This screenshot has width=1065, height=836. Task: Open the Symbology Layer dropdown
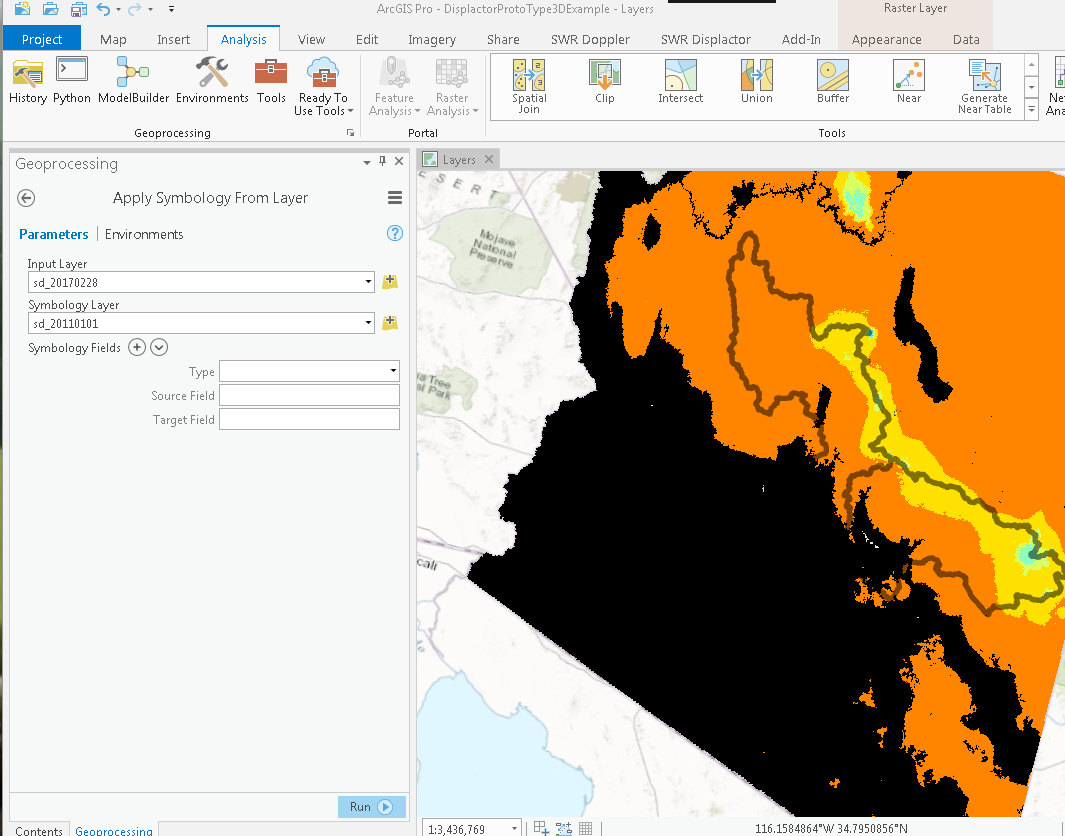click(x=368, y=323)
